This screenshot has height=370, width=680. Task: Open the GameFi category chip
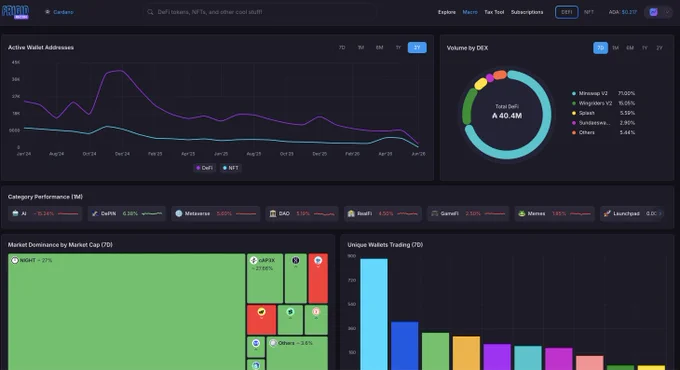[468, 213]
